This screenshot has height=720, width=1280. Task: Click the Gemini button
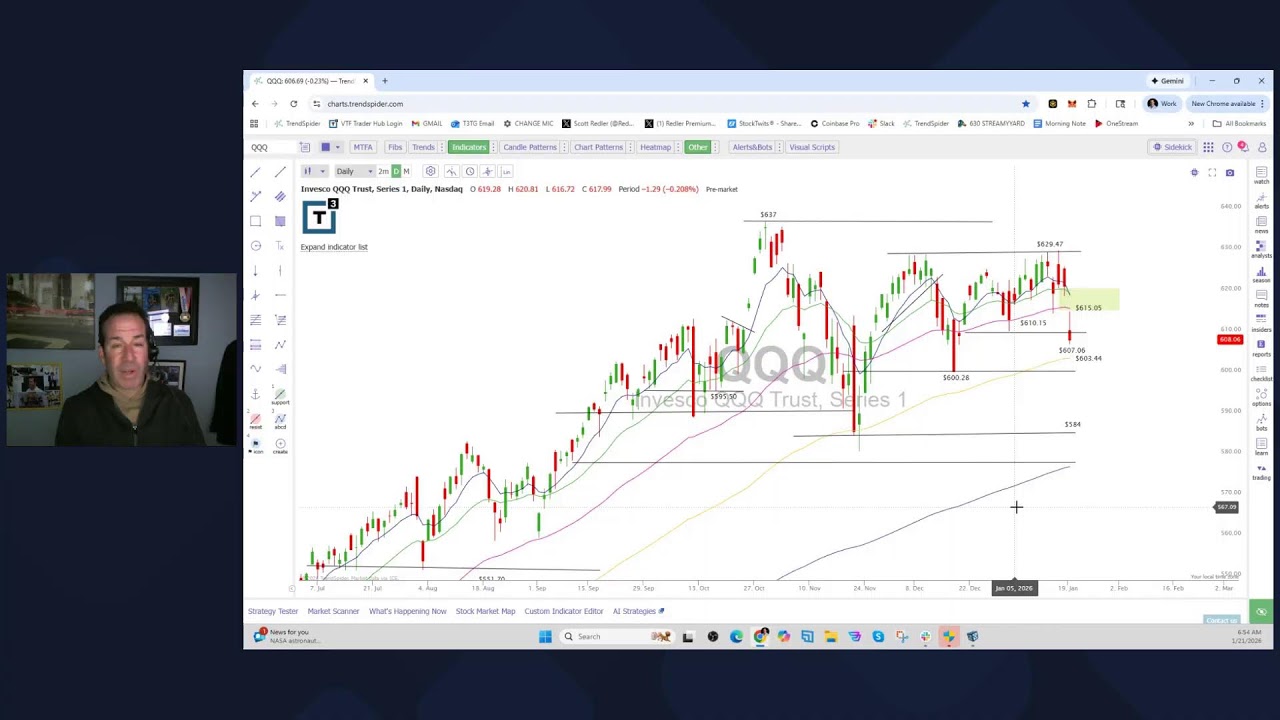click(x=1167, y=81)
